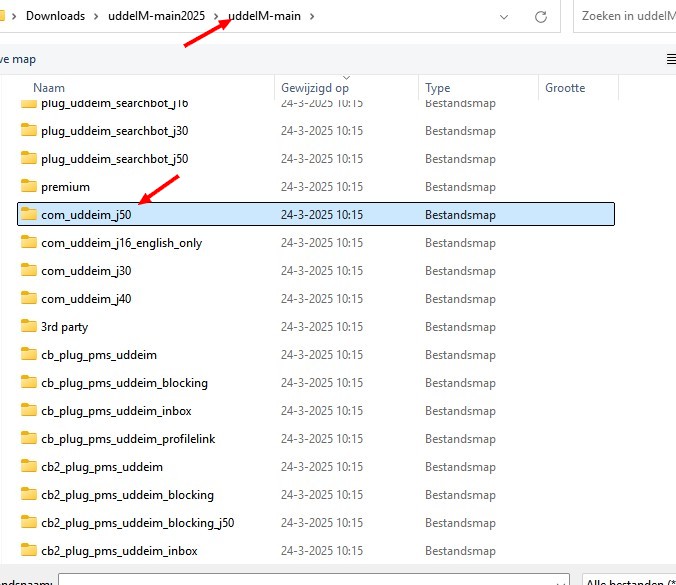Click the folder icon for cb2_plug_pms_uddeim_inbox

pyautogui.click(x=29, y=551)
